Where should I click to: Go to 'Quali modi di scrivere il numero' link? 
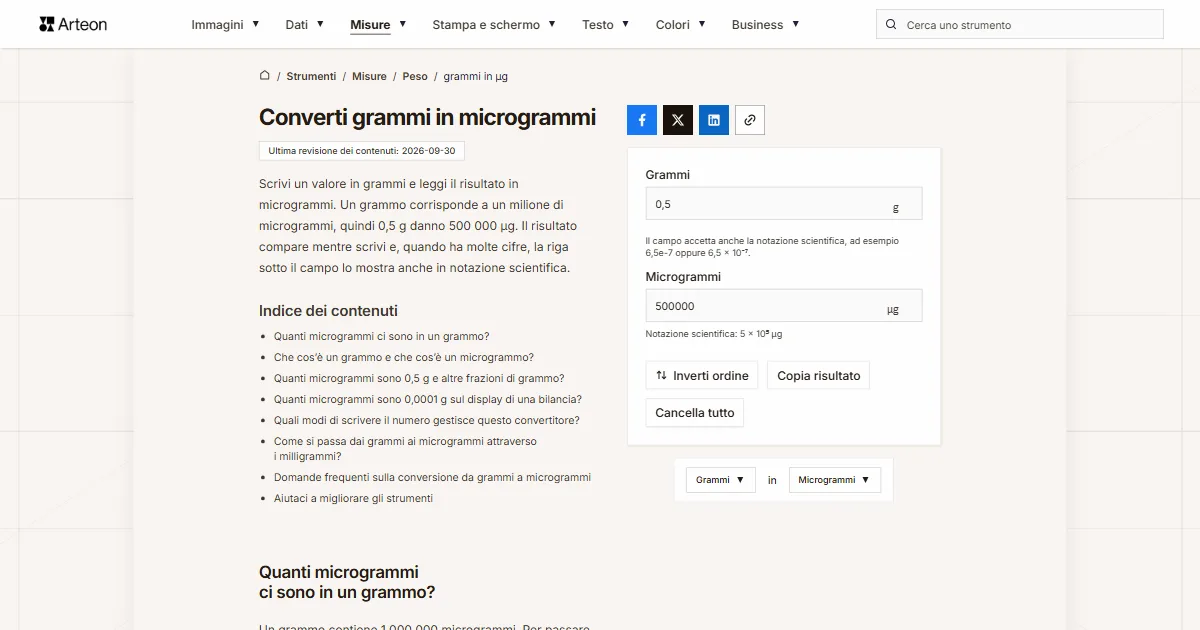pos(427,421)
